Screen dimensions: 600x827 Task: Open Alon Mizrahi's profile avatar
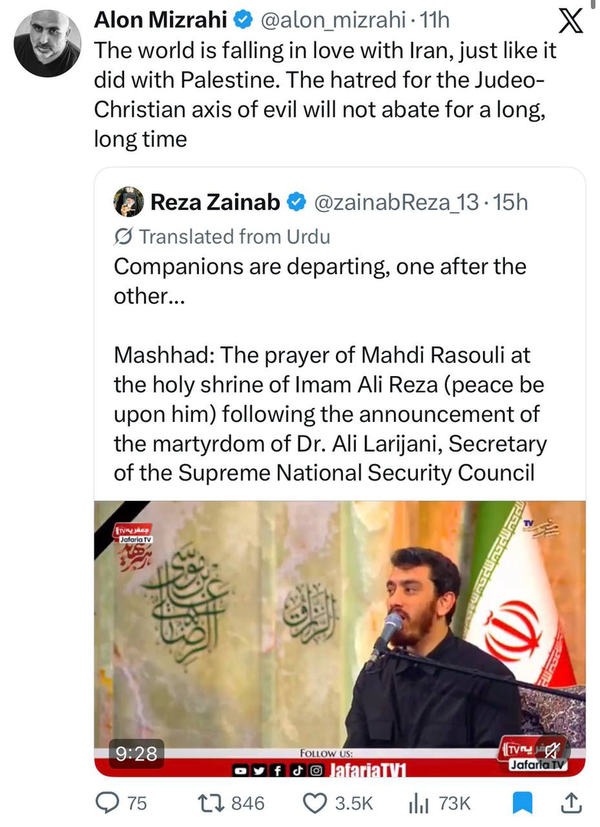pos(48,45)
